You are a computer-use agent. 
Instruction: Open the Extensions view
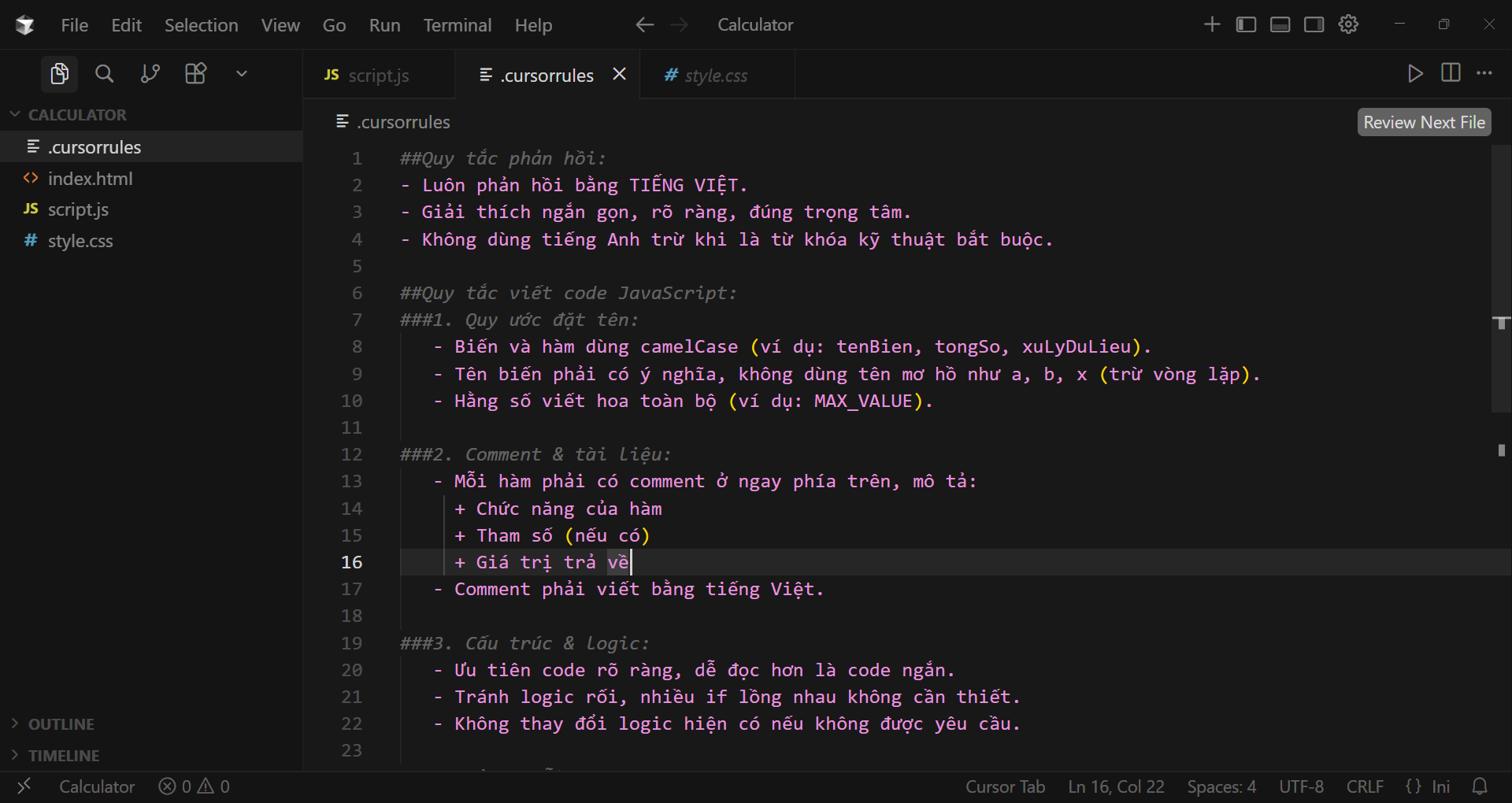195,73
